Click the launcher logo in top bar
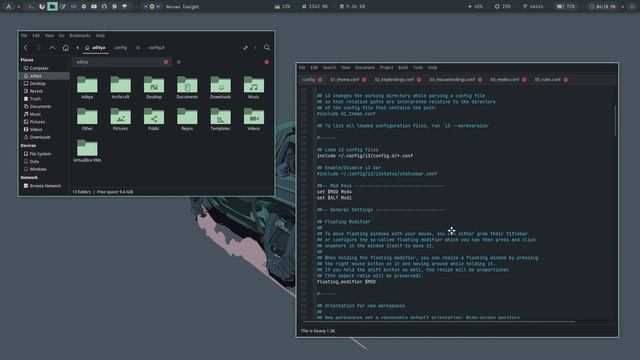 tap(9, 7)
